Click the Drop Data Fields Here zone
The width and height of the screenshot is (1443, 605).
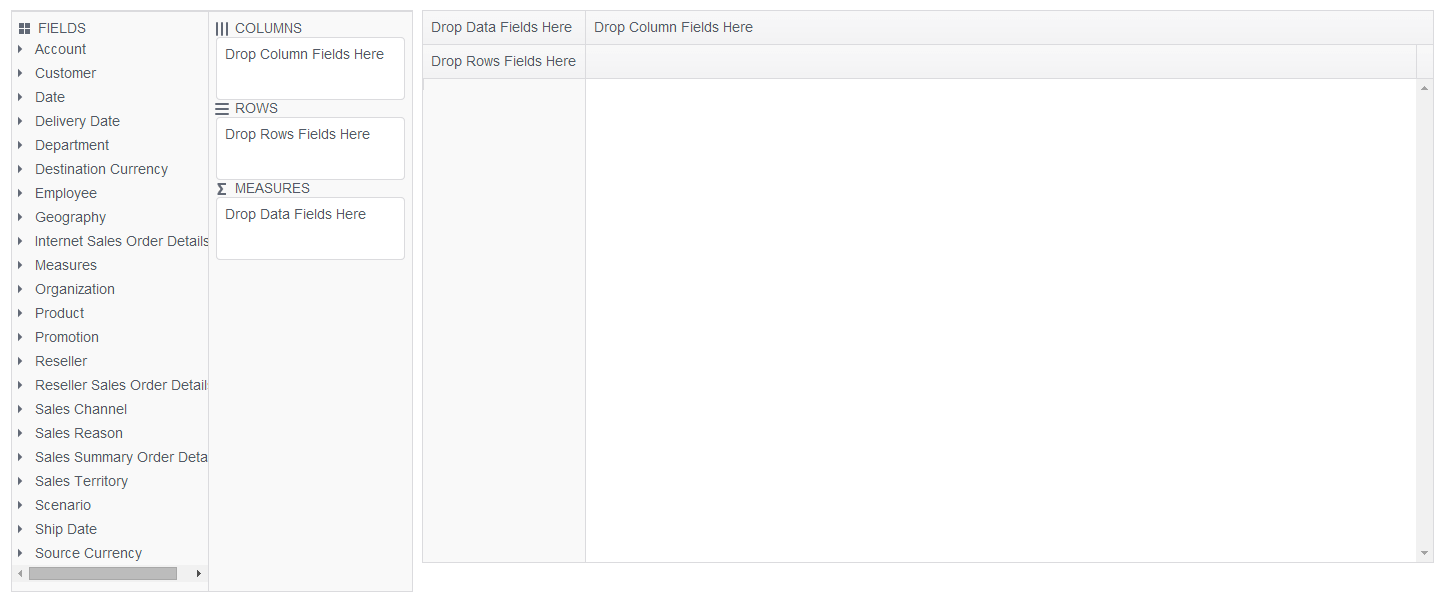[310, 228]
